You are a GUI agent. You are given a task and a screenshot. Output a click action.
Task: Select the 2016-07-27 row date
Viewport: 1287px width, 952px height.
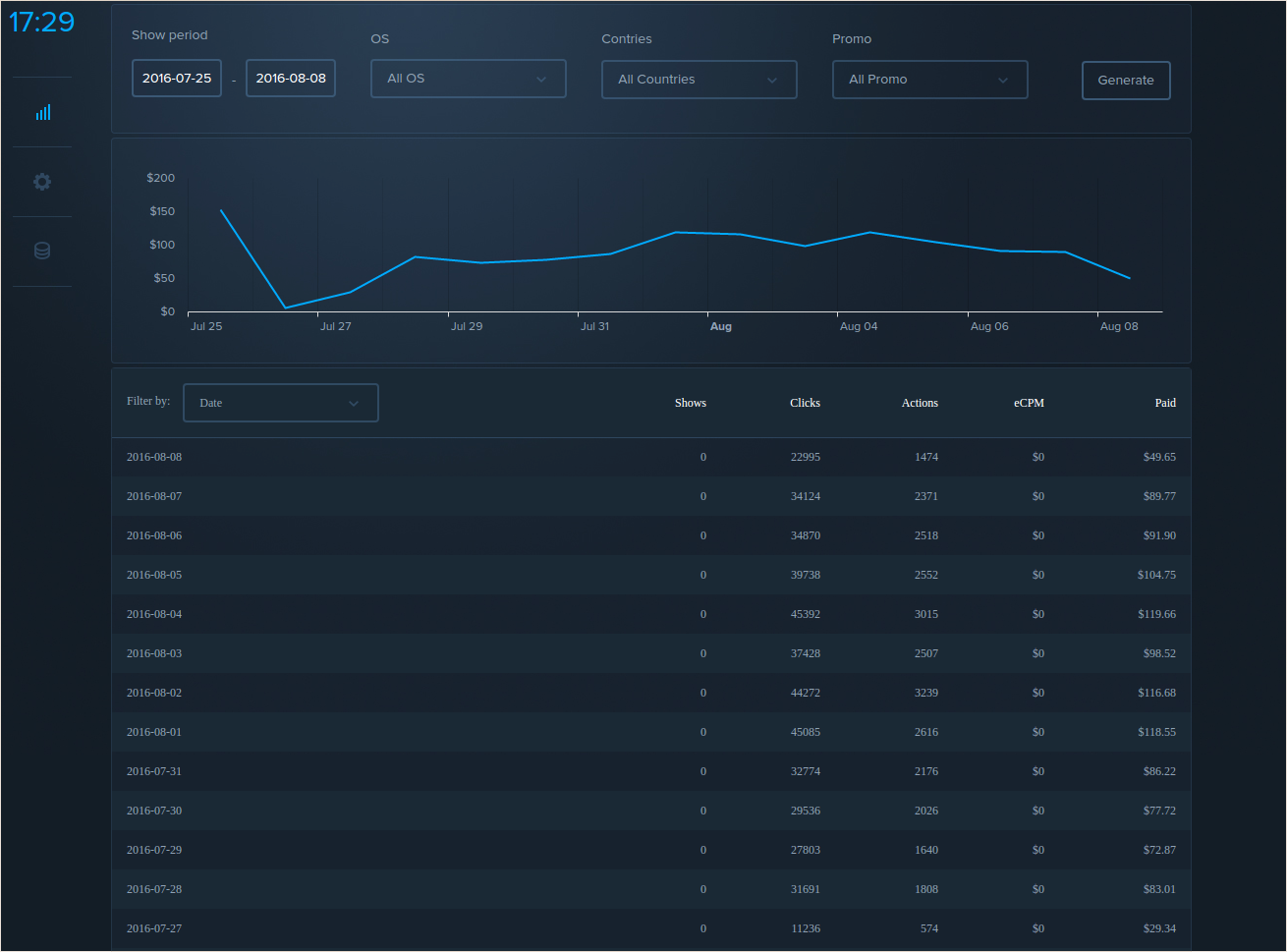pos(154,928)
